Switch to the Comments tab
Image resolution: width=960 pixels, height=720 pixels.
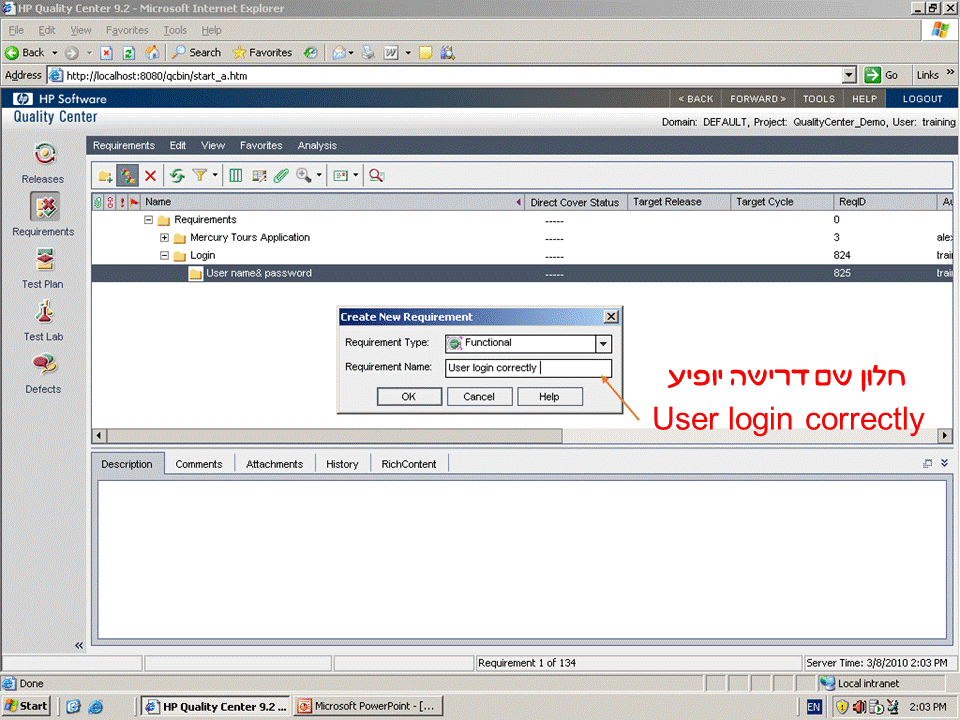(x=199, y=464)
